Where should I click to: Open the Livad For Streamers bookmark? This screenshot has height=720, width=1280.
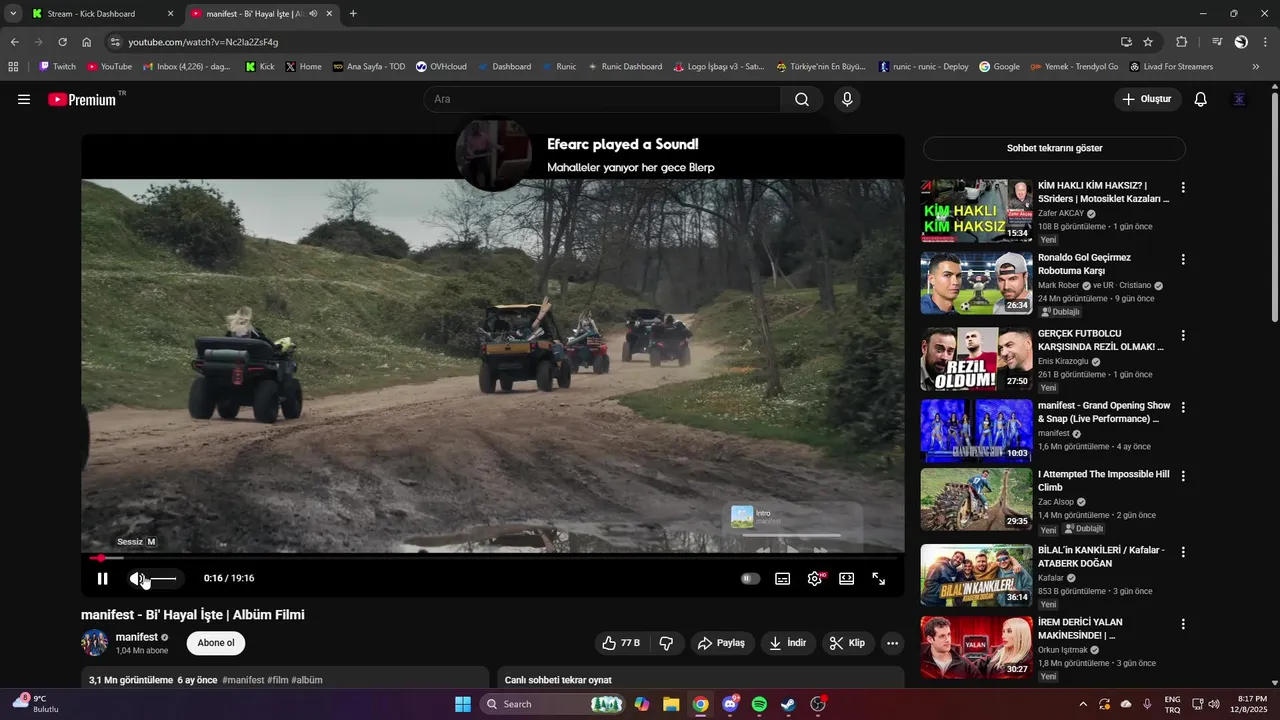1171,67
